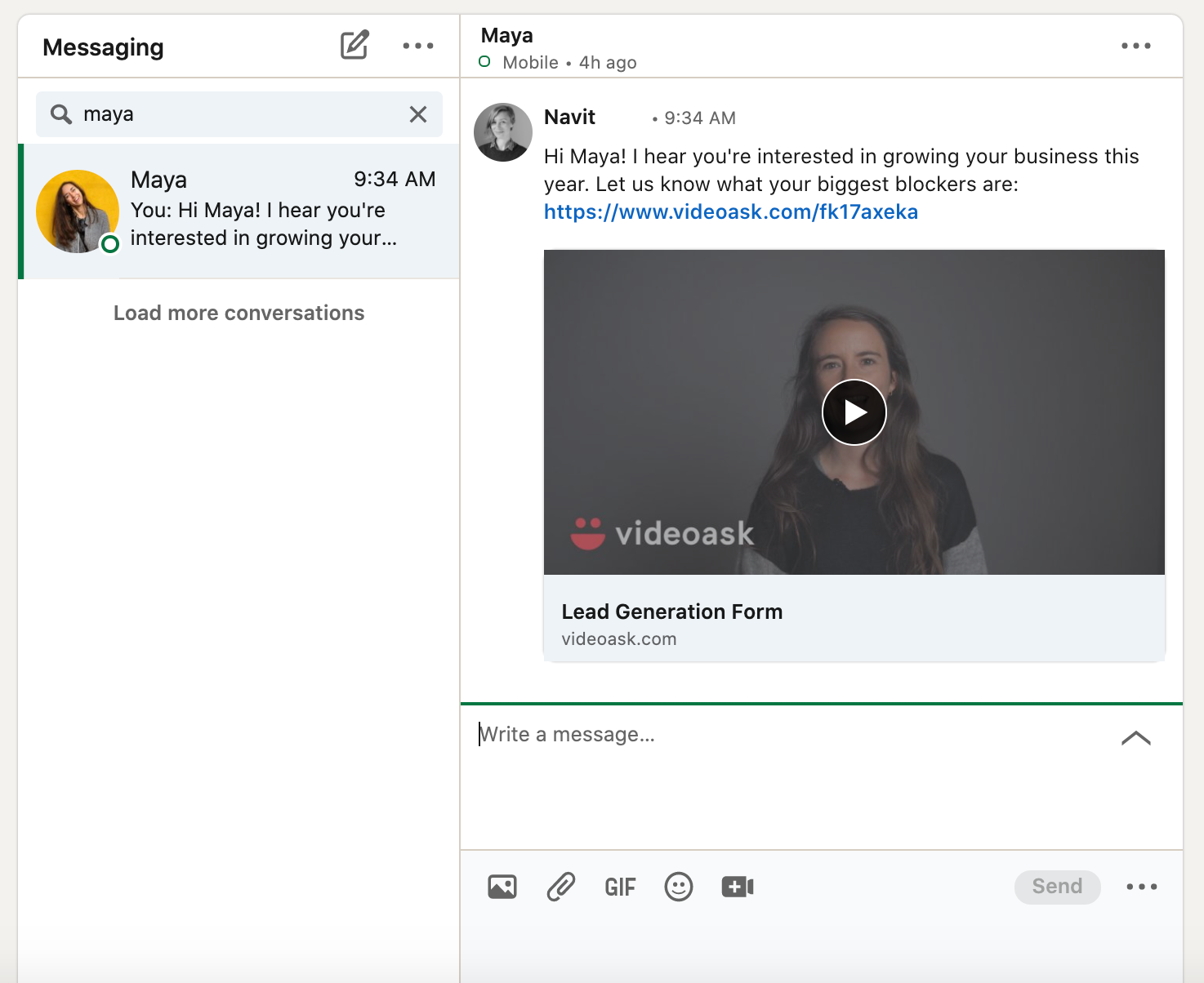Open Maya's conversation in the list
The image size is (1204, 983).
[239, 211]
